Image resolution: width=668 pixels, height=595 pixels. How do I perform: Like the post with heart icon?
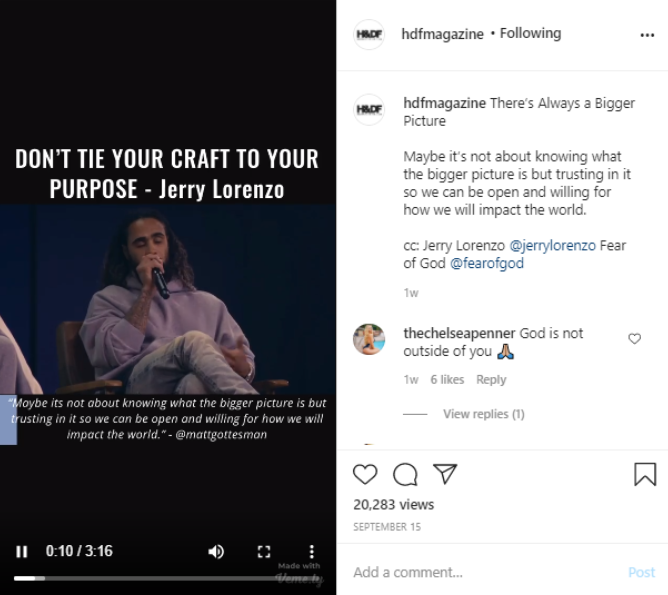(366, 474)
